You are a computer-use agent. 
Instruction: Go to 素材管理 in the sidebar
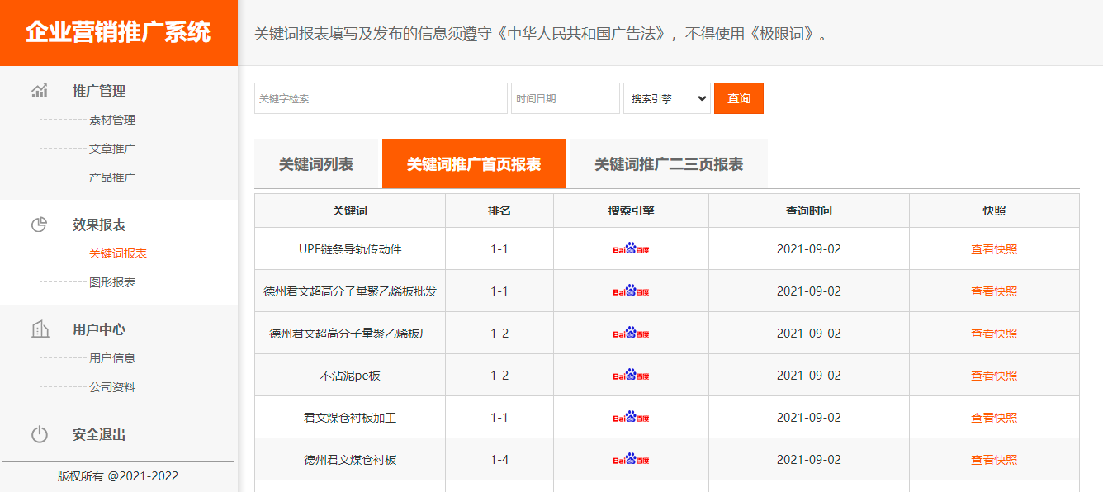coord(112,120)
